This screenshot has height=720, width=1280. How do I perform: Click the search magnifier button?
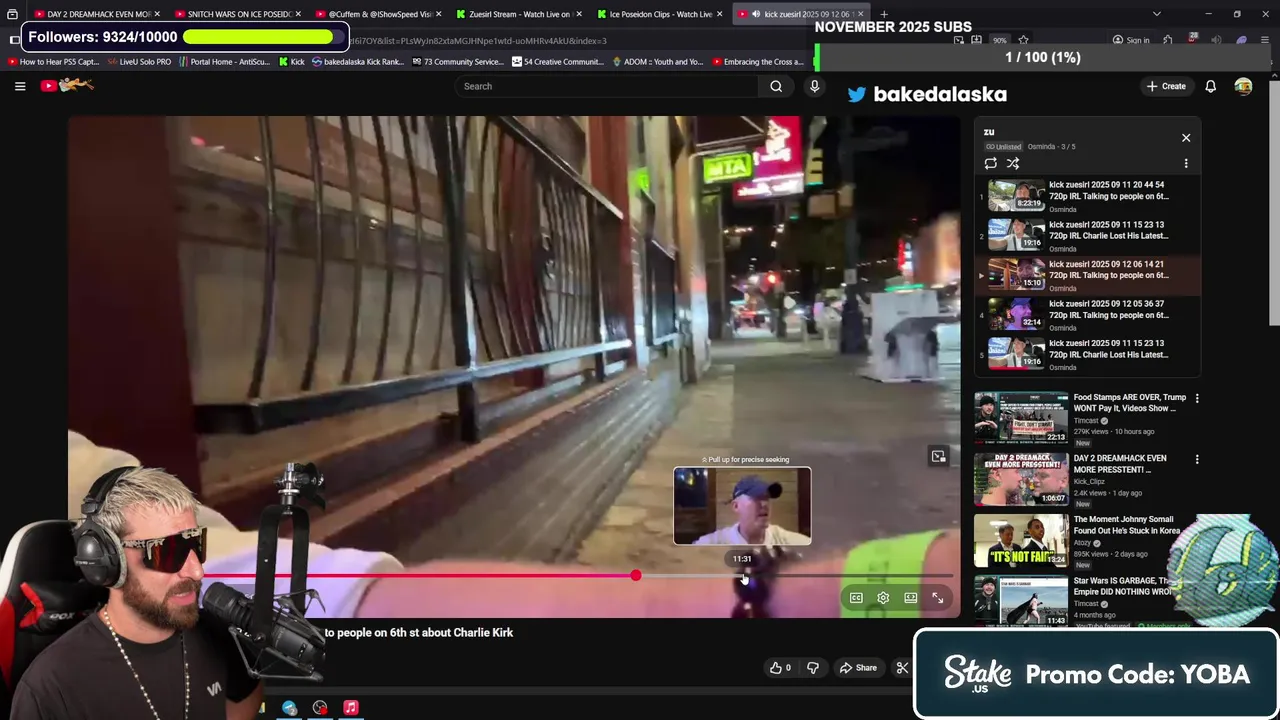(x=776, y=86)
